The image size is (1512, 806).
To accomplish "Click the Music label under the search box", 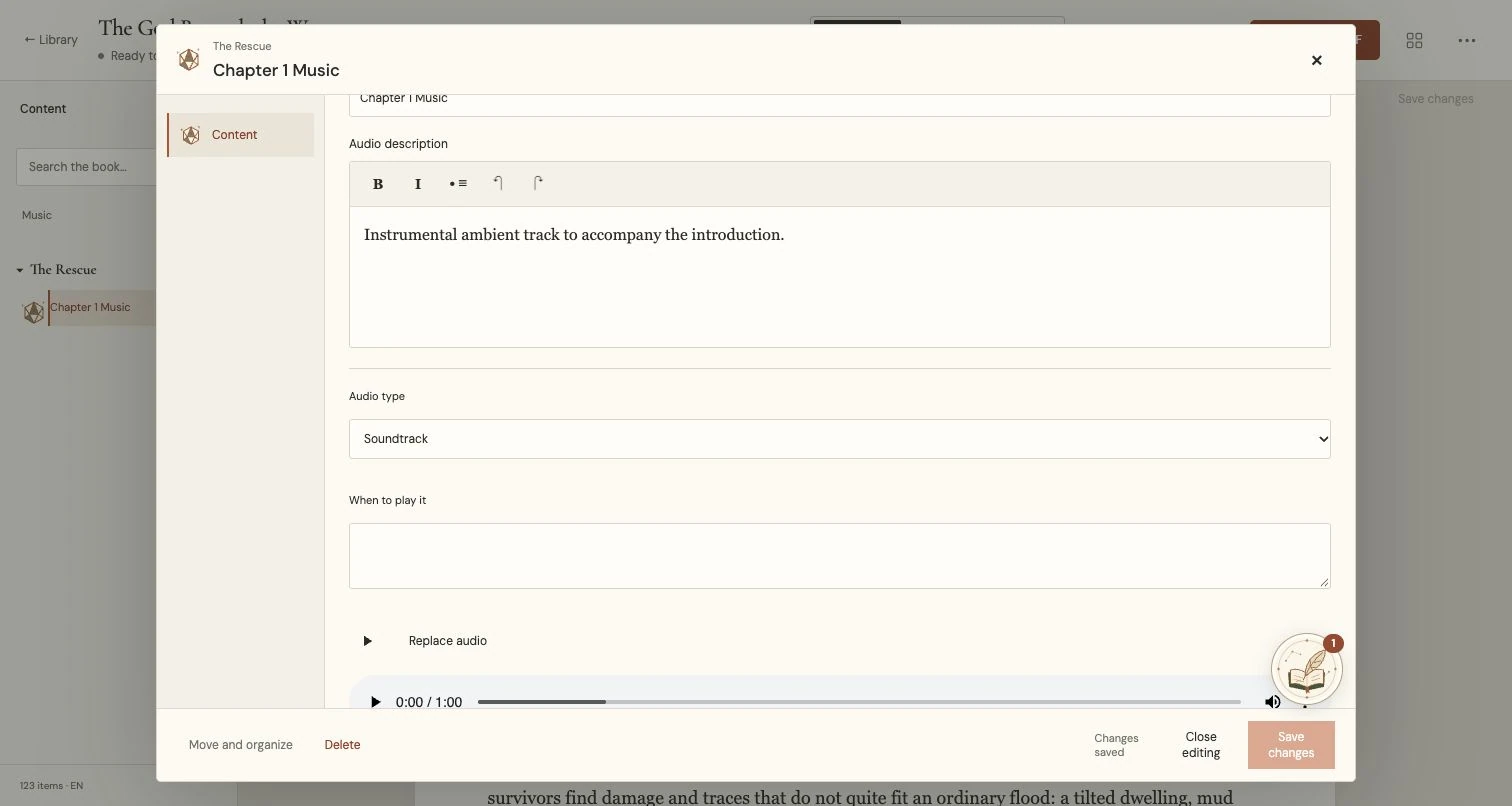I will (37, 216).
